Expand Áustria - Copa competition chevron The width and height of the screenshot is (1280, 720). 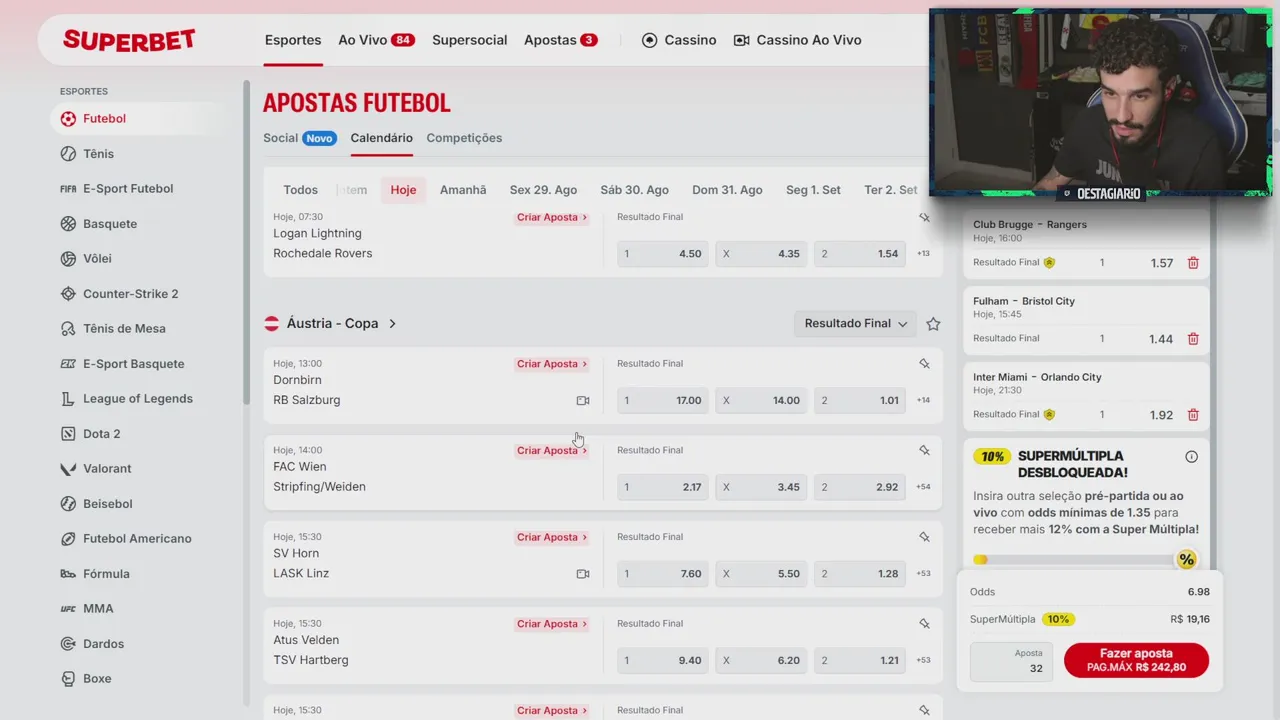click(392, 324)
